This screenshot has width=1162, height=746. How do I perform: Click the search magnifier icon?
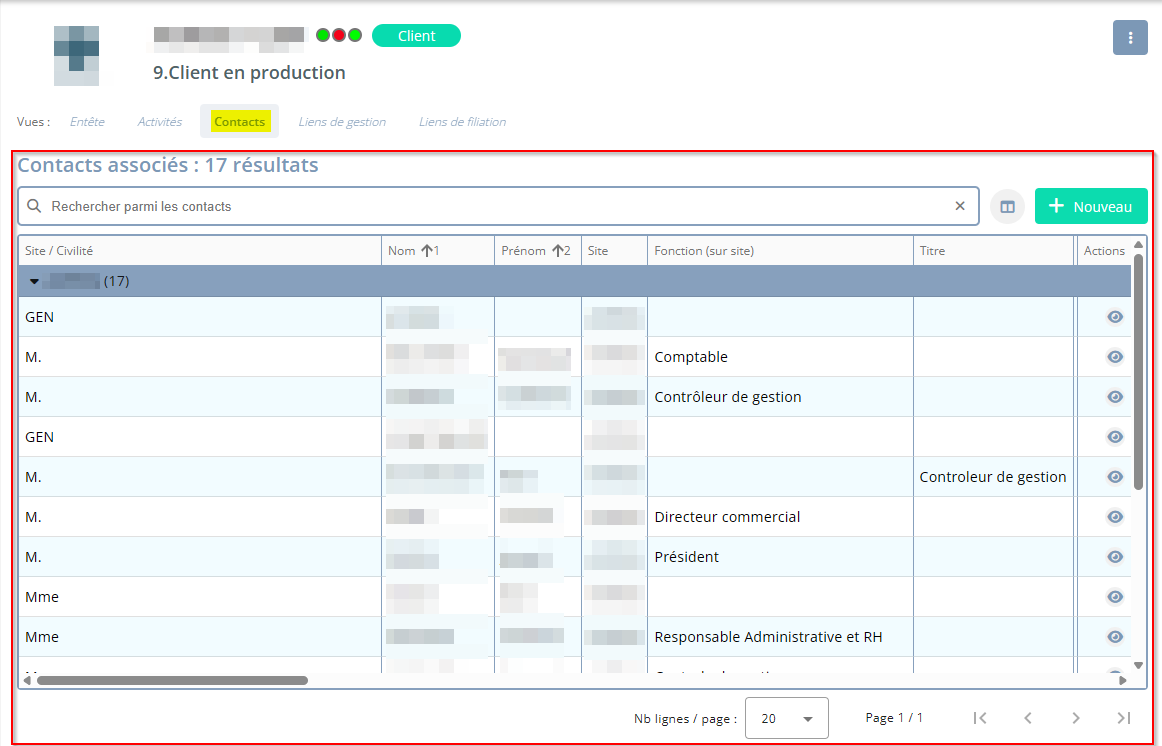(x=34, y=206)
